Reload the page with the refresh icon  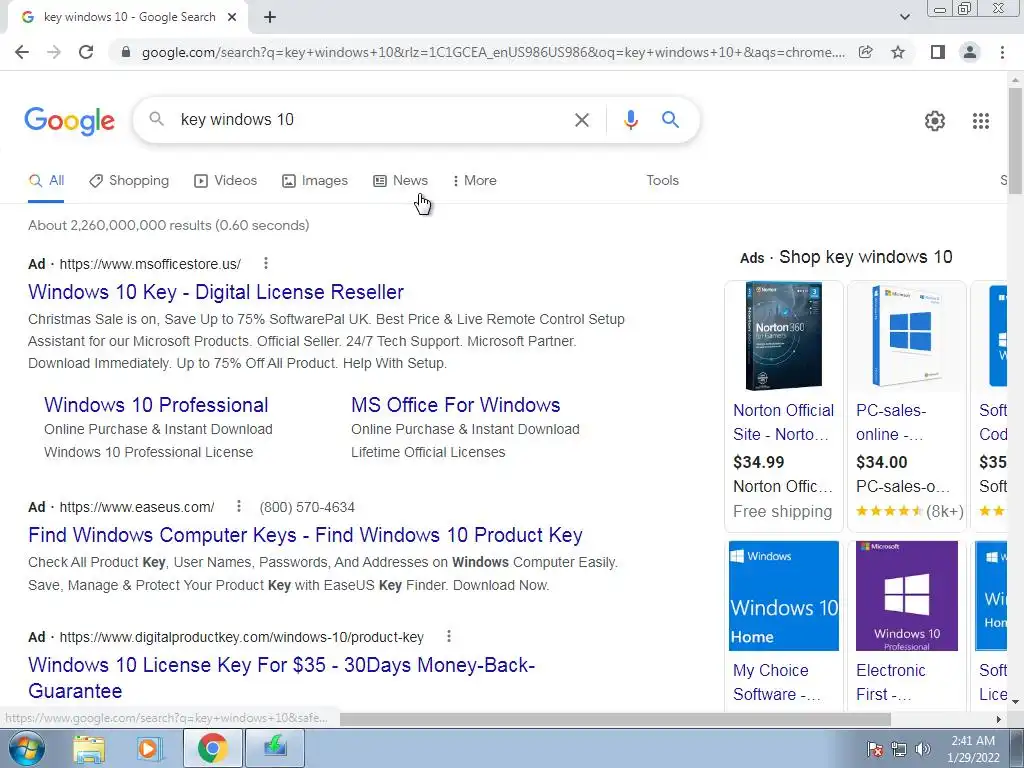(x=86, y=52)
